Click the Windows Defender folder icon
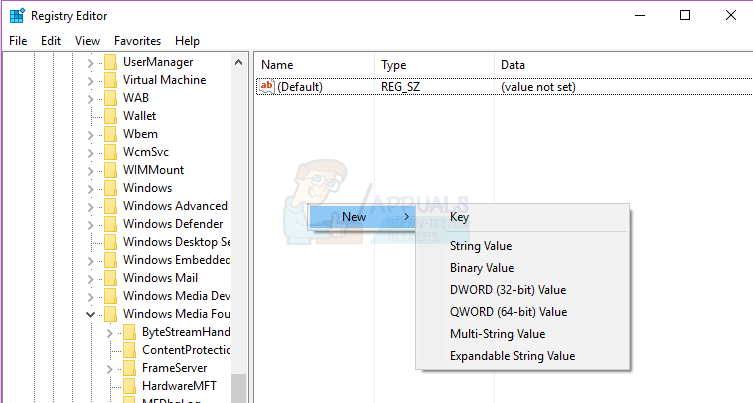Image resolution: width=753 pixels, height=403 pixels. point(110,224)
